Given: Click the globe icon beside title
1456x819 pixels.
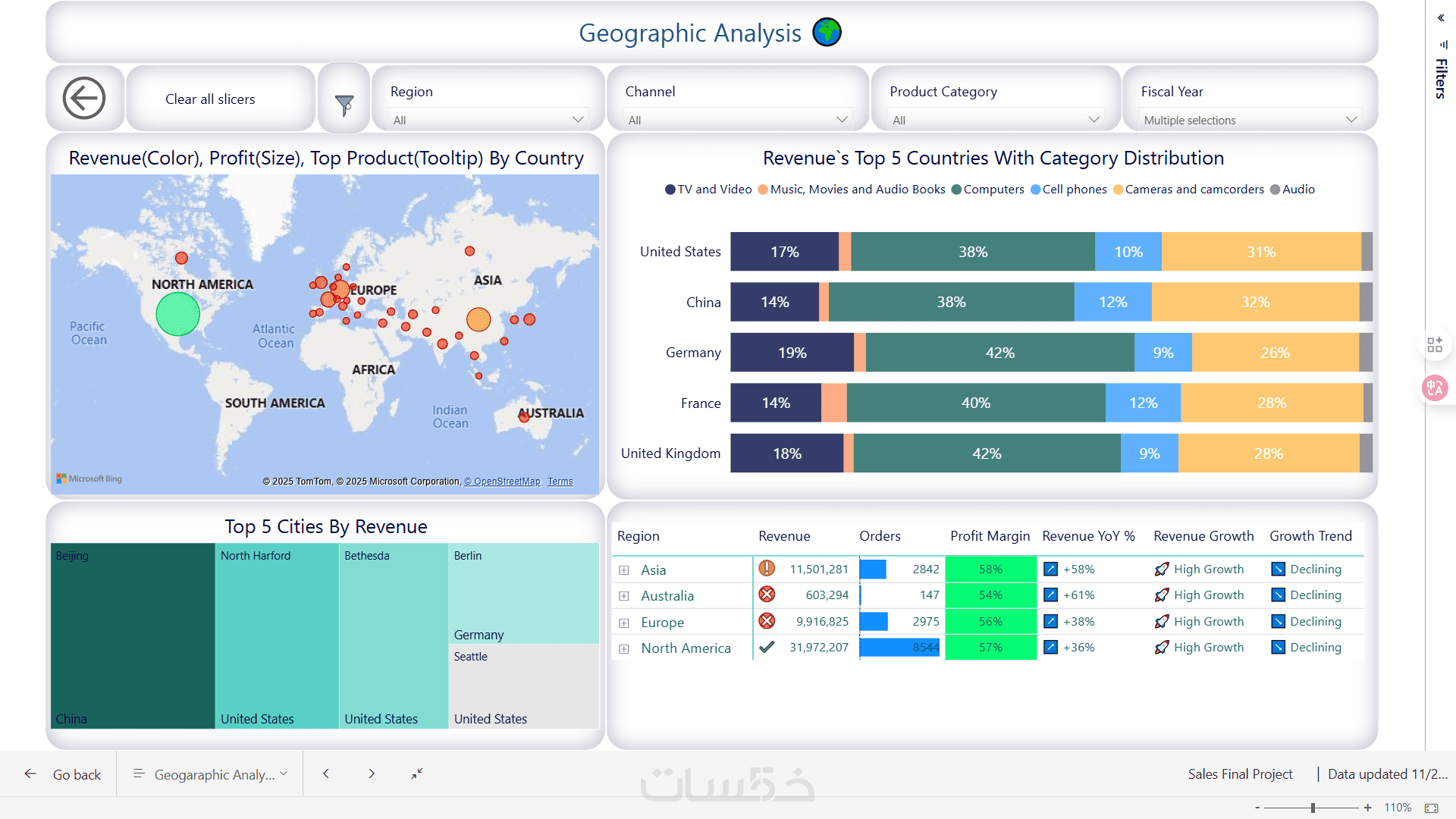Looking at the screenshot, I should pos(827,33).
